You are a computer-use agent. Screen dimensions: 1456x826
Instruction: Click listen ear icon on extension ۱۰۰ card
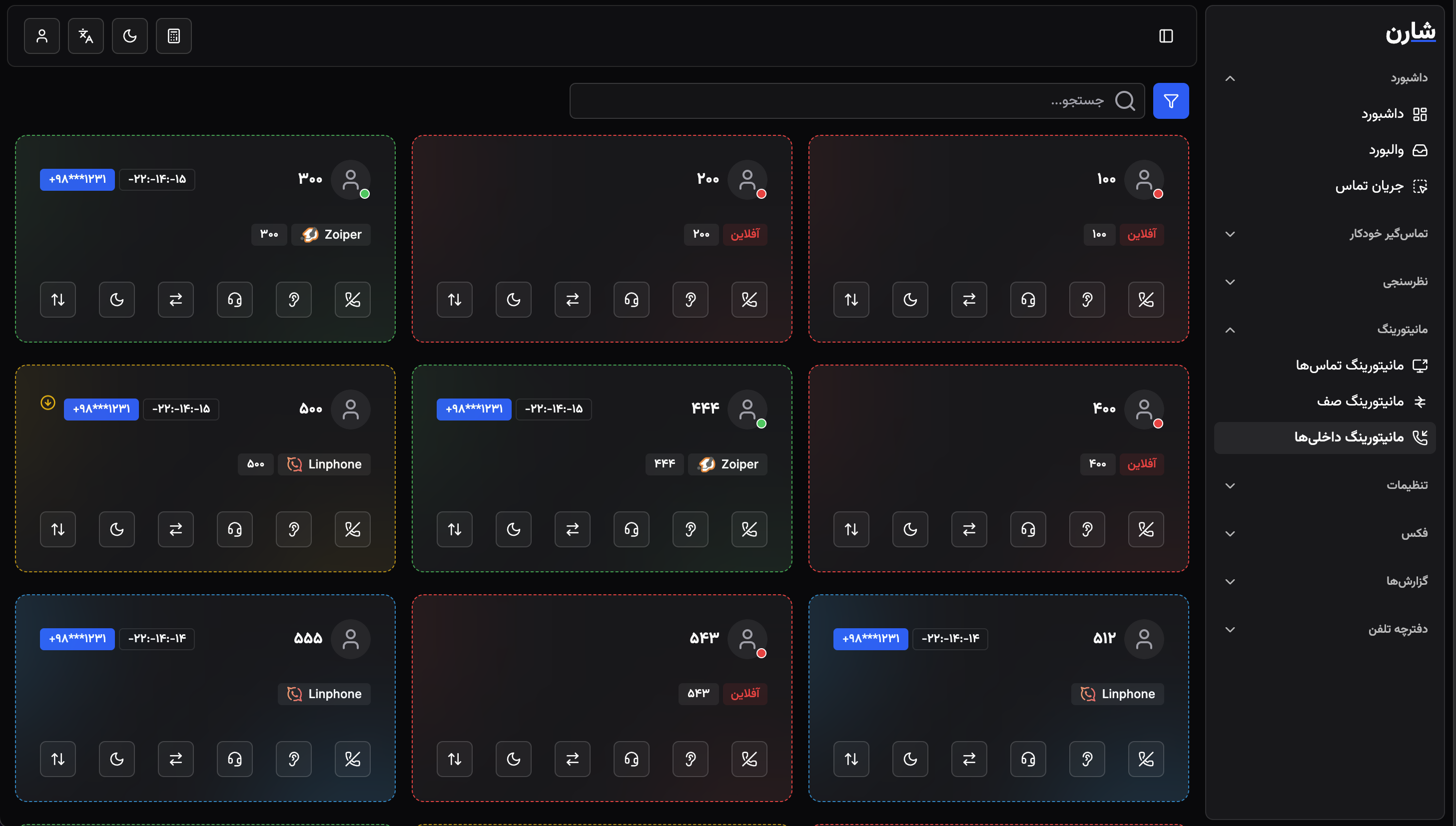point(1087,300)
